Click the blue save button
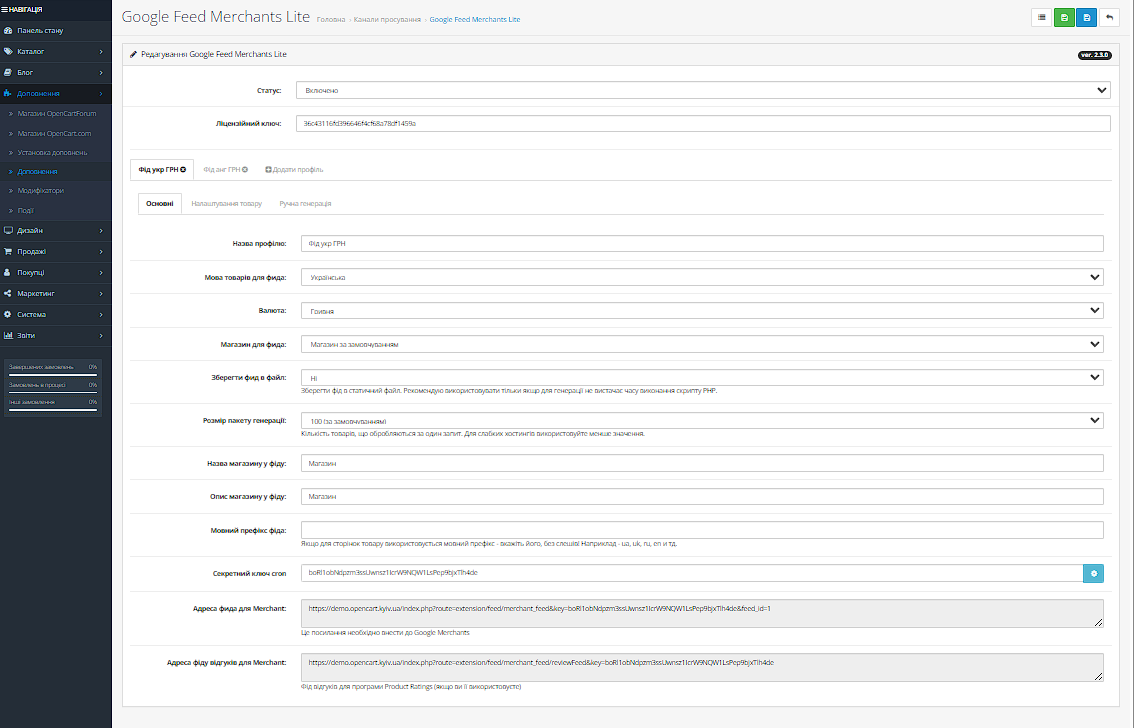Viewport: 1134px width, 728px height. click(x=1086, y=17)
